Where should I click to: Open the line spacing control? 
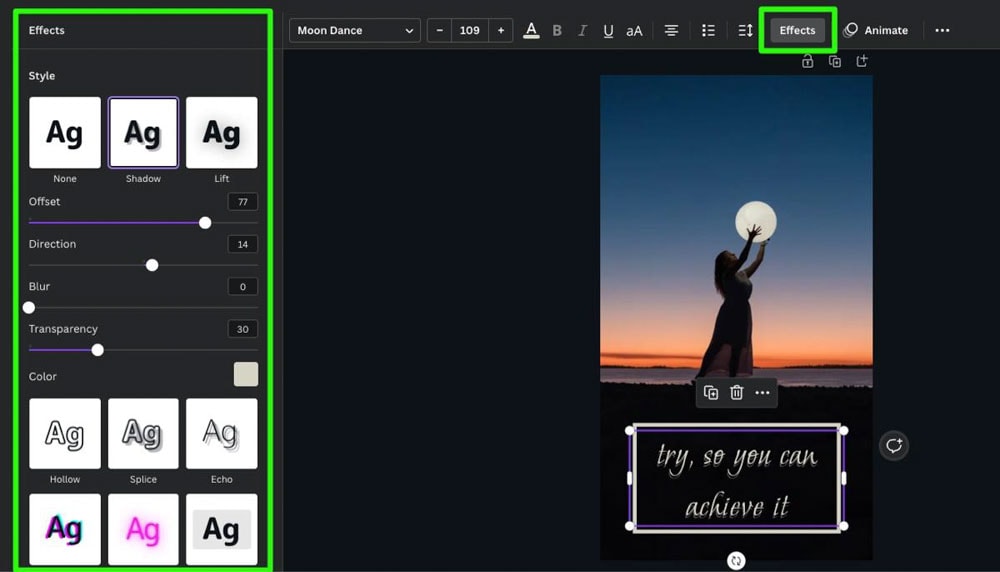745,31
